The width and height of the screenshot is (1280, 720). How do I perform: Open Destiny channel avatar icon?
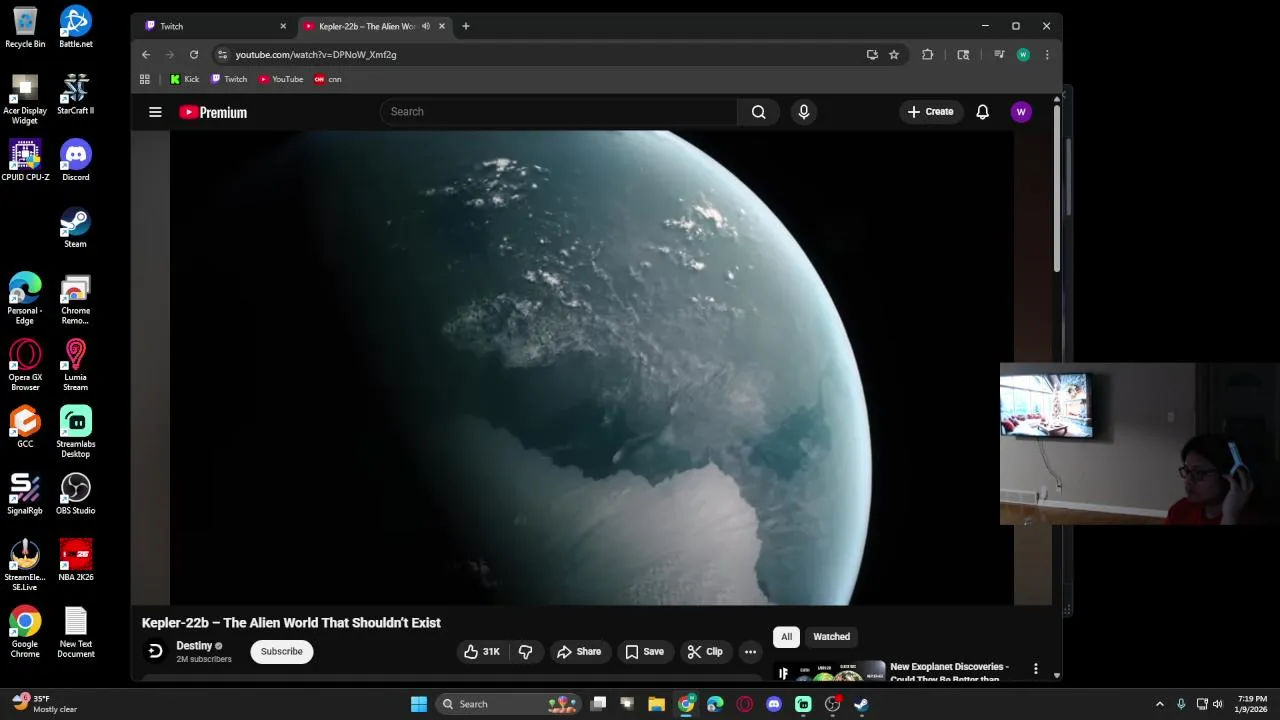155,651
